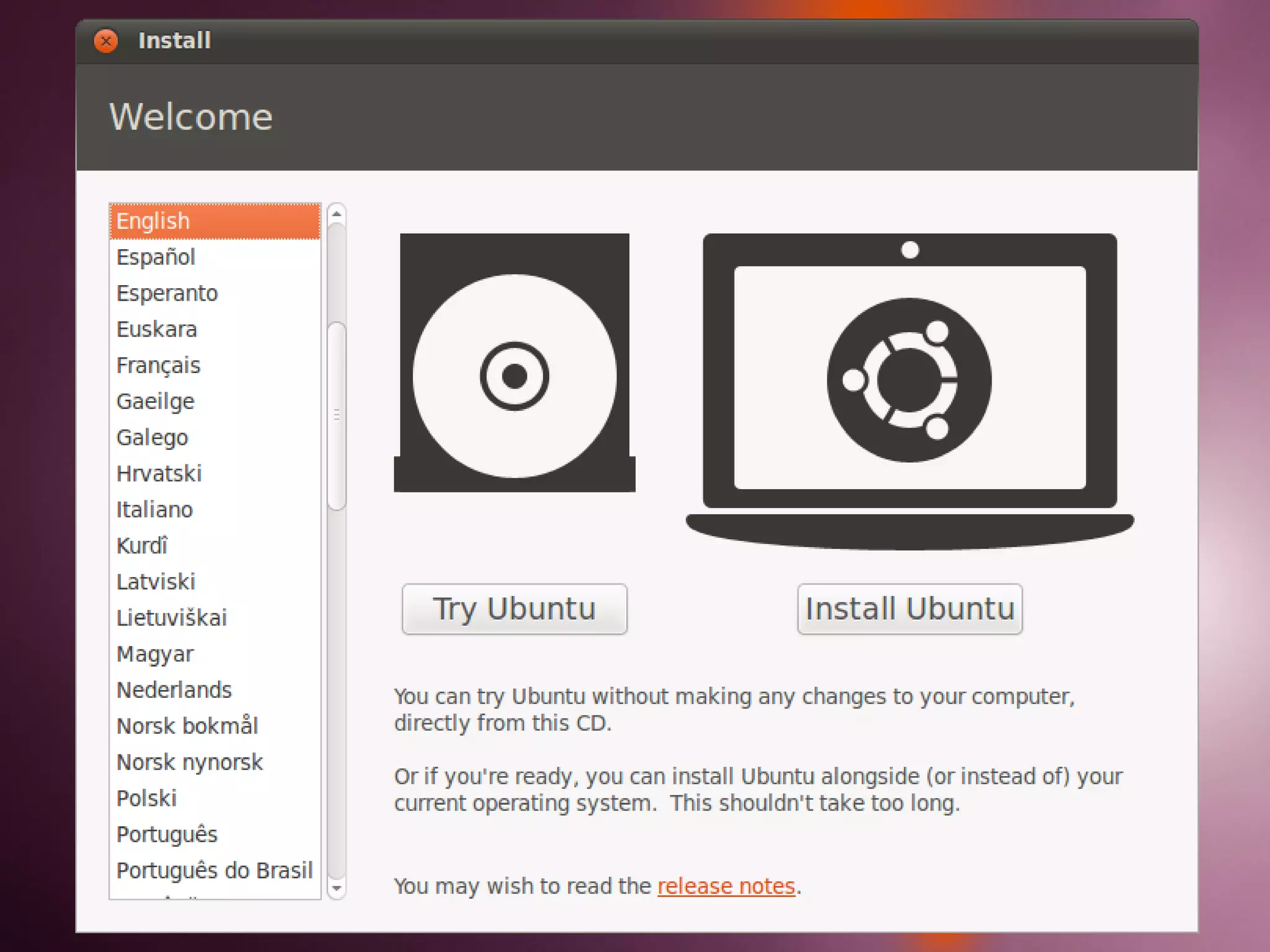Select Español from the language list
Screen dimensions: 1270x952
pyautogui.click(x=156, y=257)
